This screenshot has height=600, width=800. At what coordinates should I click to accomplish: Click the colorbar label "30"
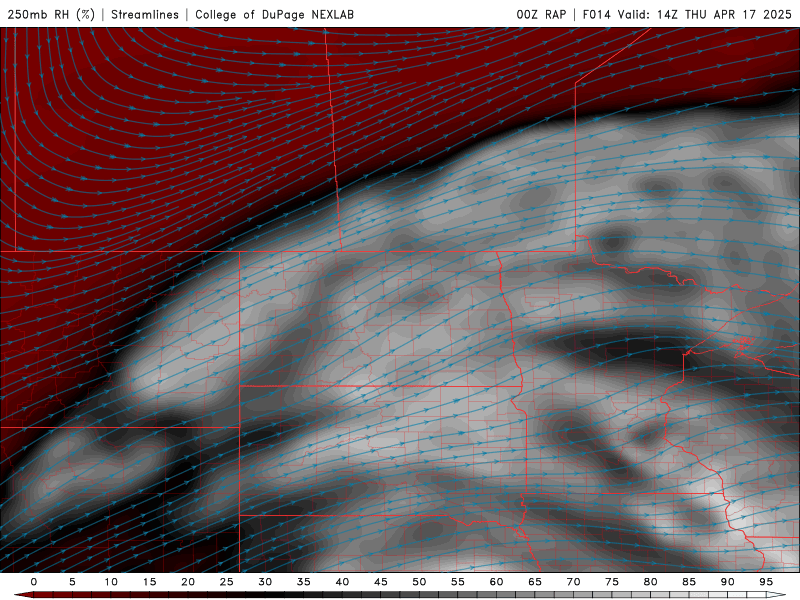(x=265, y=582)
